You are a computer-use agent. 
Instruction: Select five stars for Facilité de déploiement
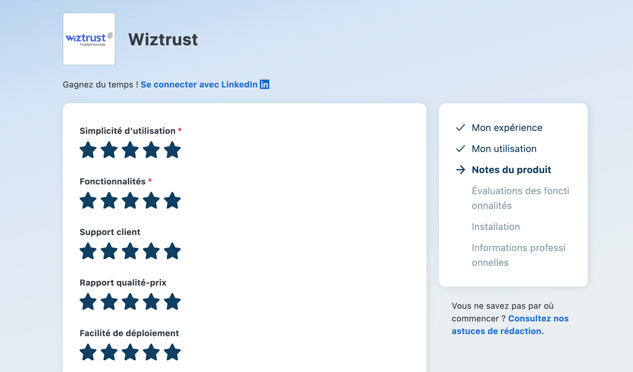tap(172, 352)
